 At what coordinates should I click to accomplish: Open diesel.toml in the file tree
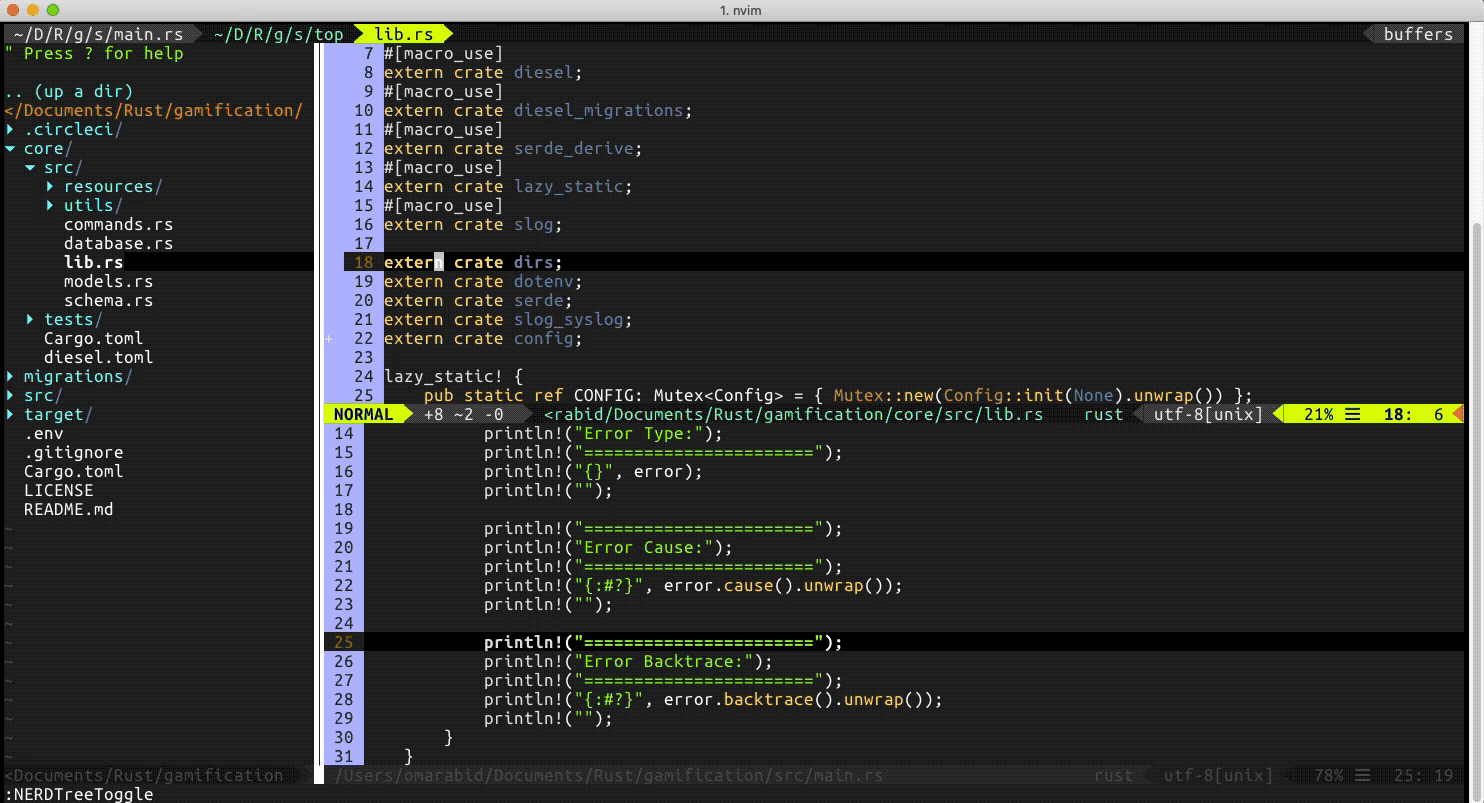click(98, 357)
